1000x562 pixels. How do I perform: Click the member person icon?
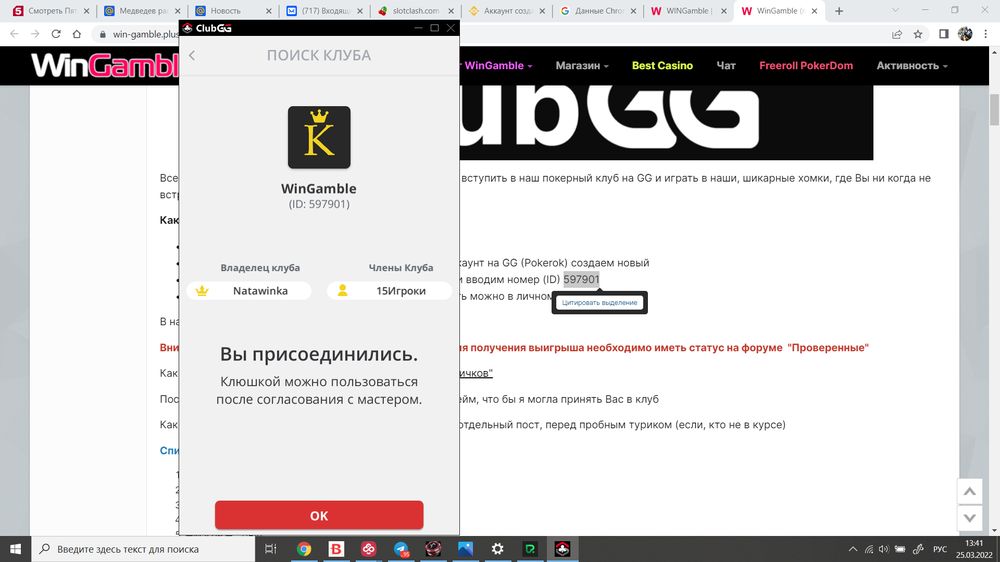click(x=342, y=291)
